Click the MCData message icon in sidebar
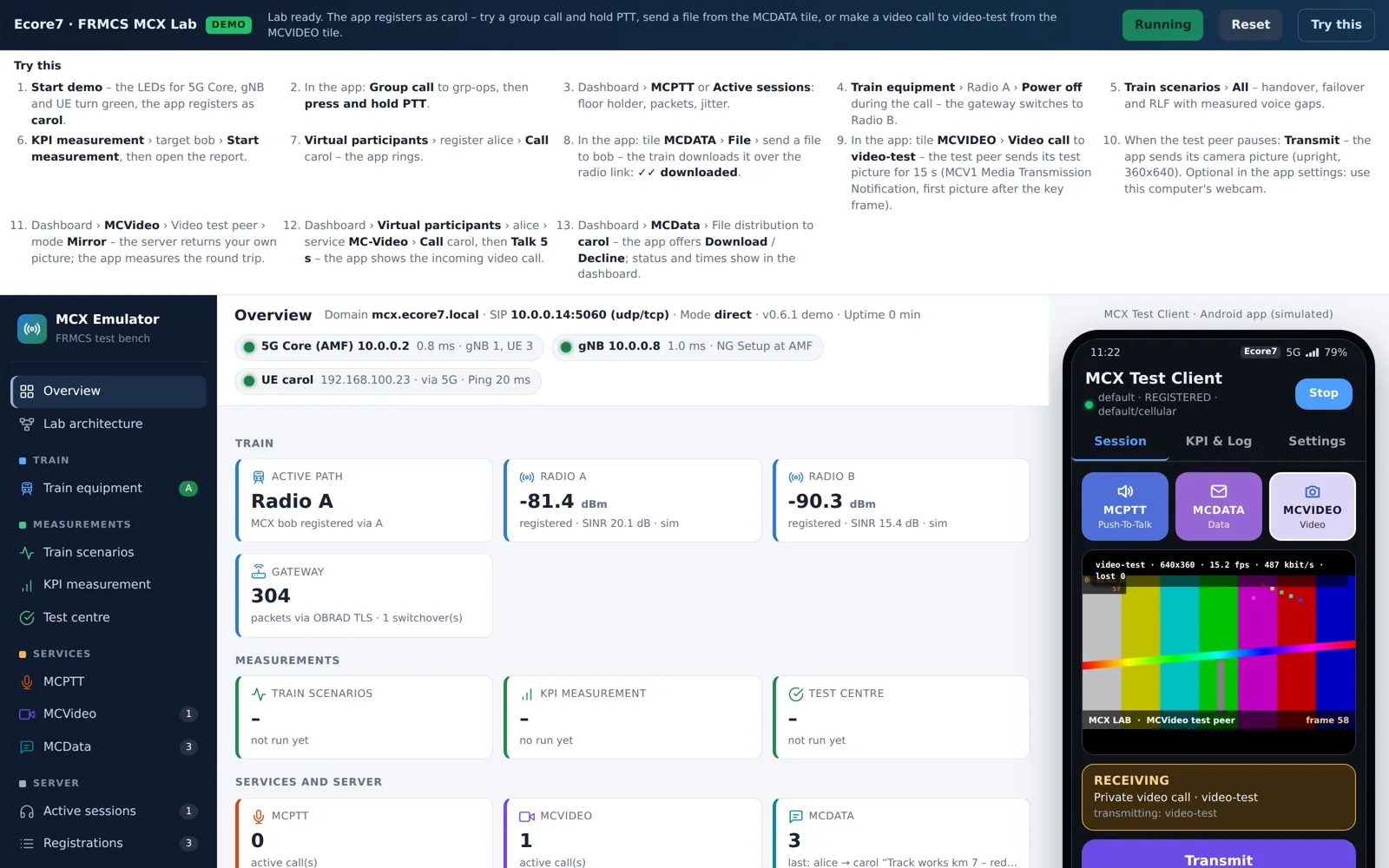This screenshot has width=1389, height=868. pos(27,746)
